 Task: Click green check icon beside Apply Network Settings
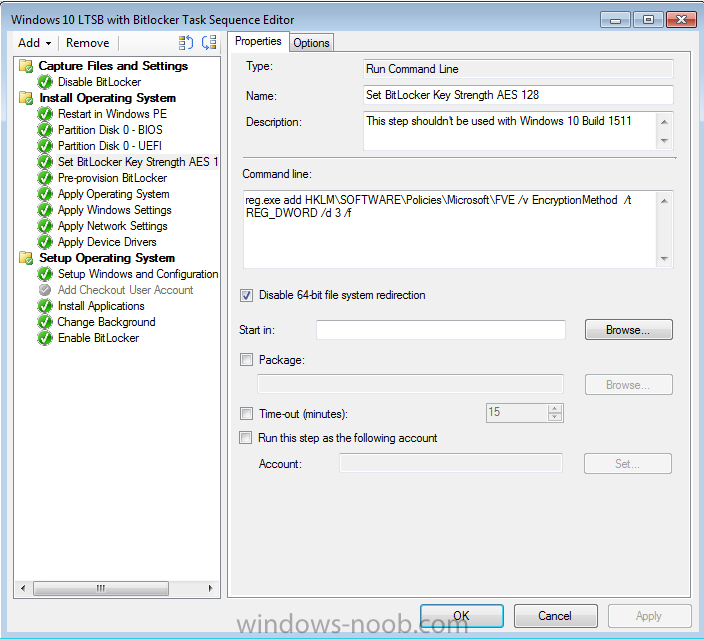click(45, 226)
